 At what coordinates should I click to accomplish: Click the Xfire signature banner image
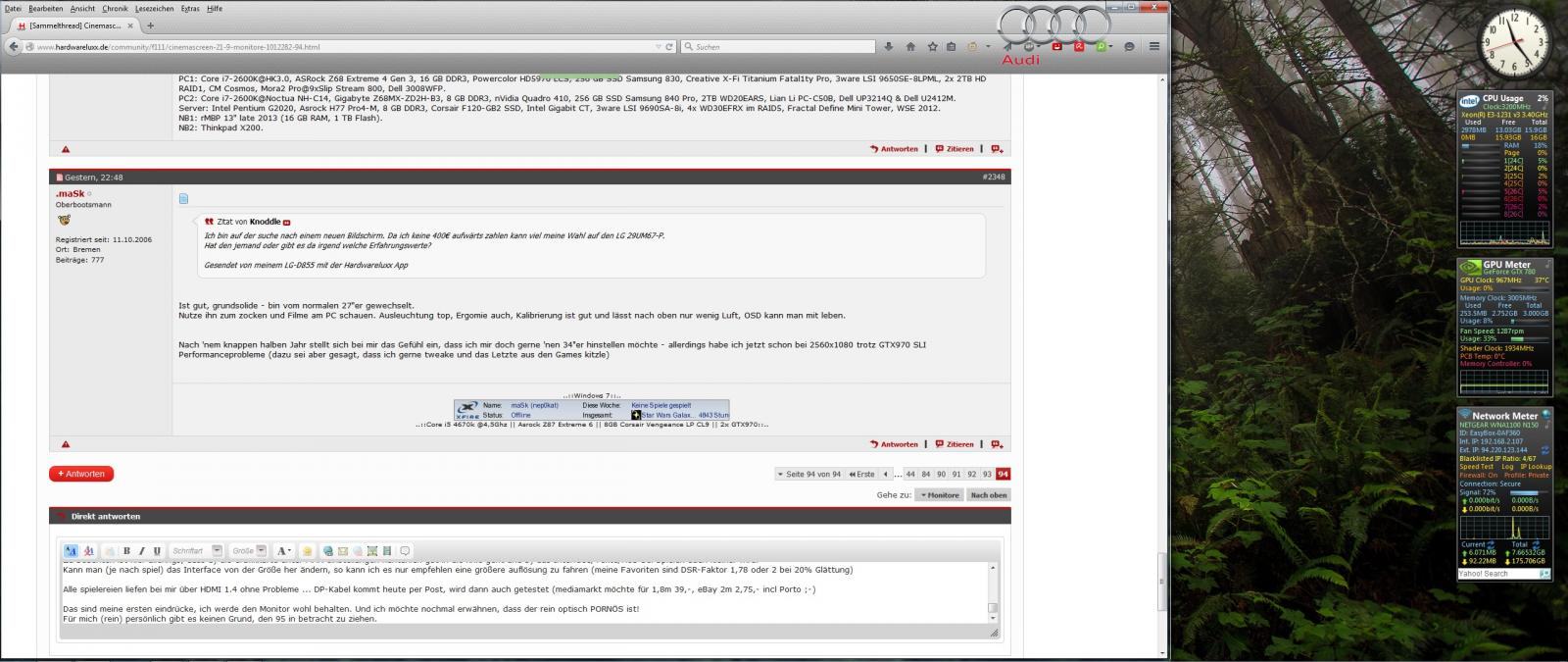click(591, 410)
